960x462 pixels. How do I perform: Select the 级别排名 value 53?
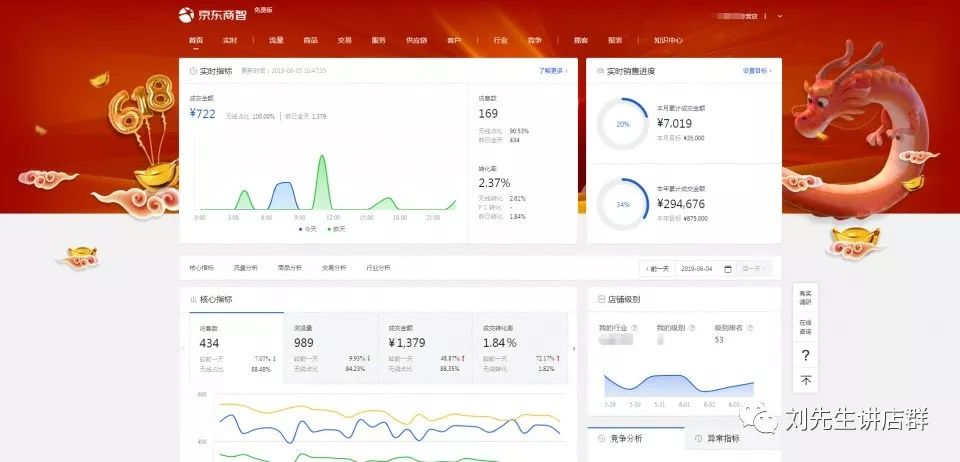(719, 340)
